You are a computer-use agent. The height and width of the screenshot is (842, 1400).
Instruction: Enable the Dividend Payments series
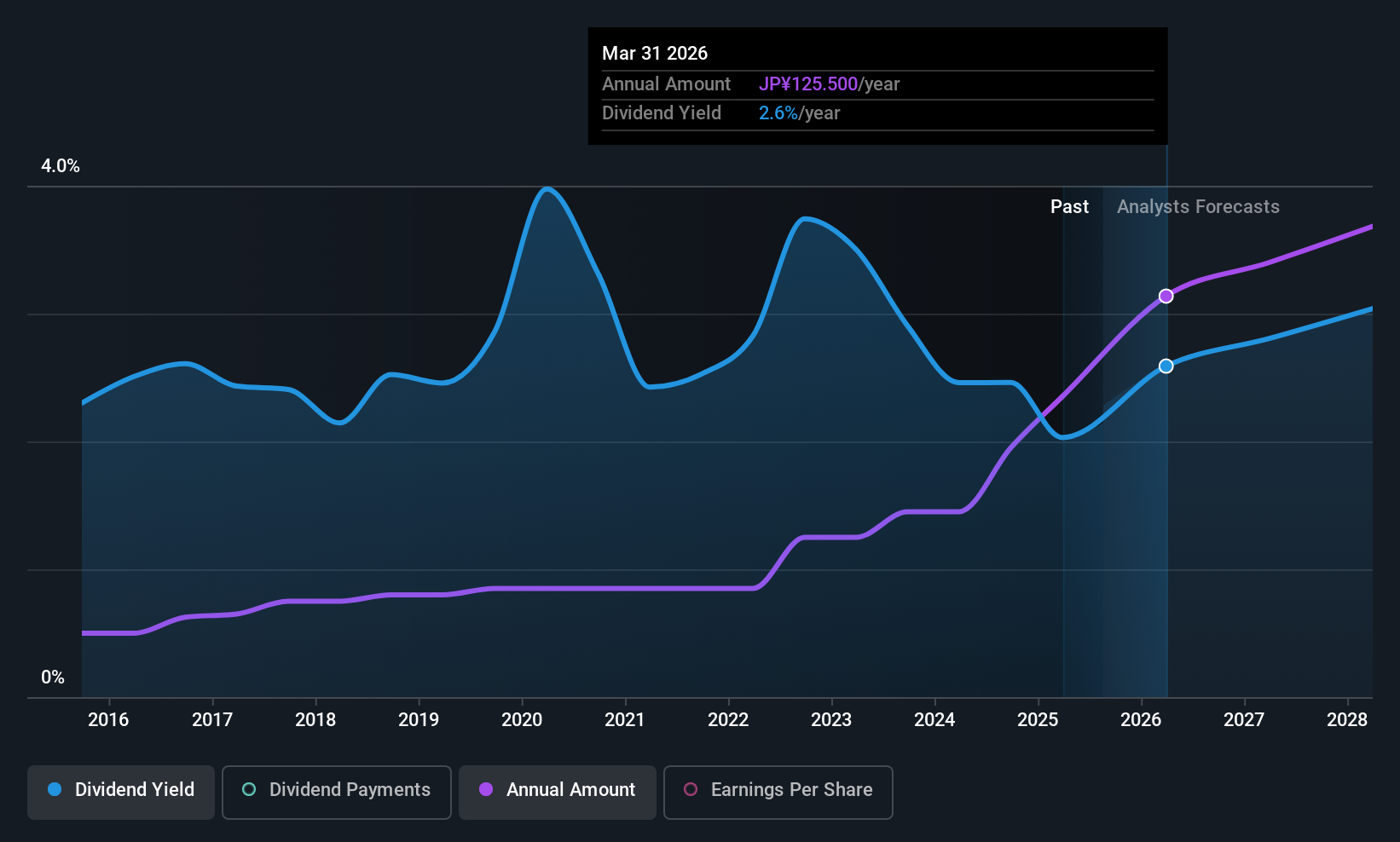coord(336,792)
